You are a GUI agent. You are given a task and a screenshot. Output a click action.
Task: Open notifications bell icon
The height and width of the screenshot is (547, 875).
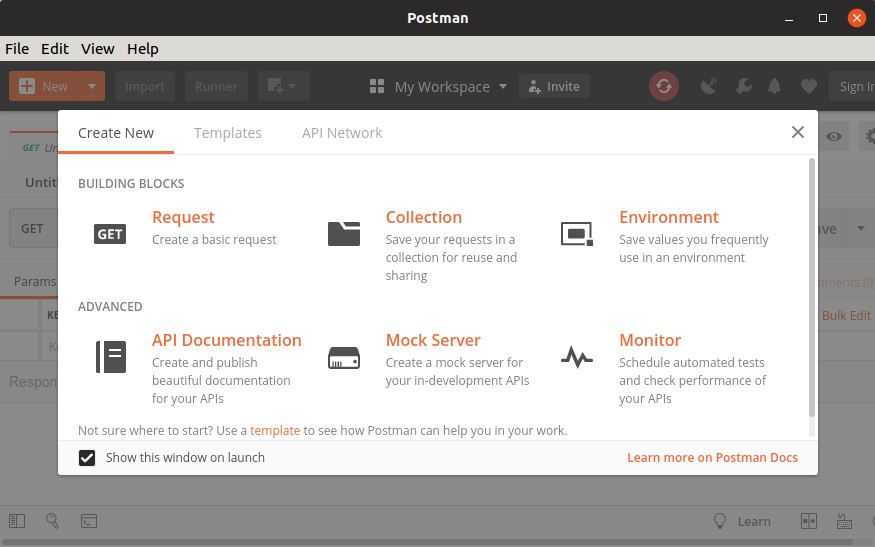click(775, 87)
